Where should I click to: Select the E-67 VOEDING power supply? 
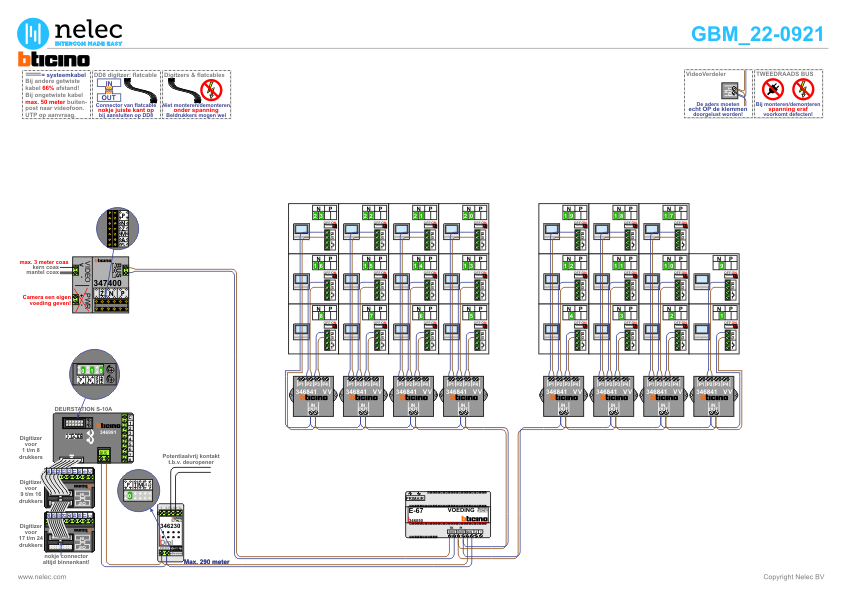pos(449,515)
